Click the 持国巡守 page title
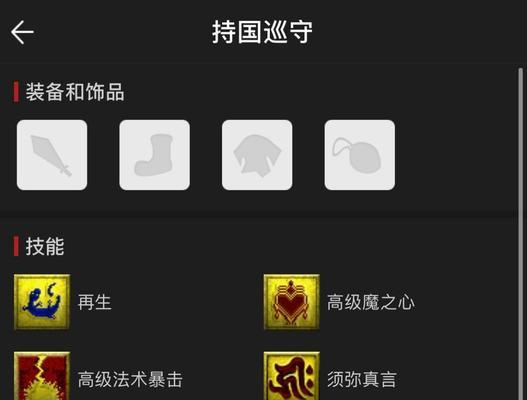This screenshot has width=527, height=400. coord(262,32)
